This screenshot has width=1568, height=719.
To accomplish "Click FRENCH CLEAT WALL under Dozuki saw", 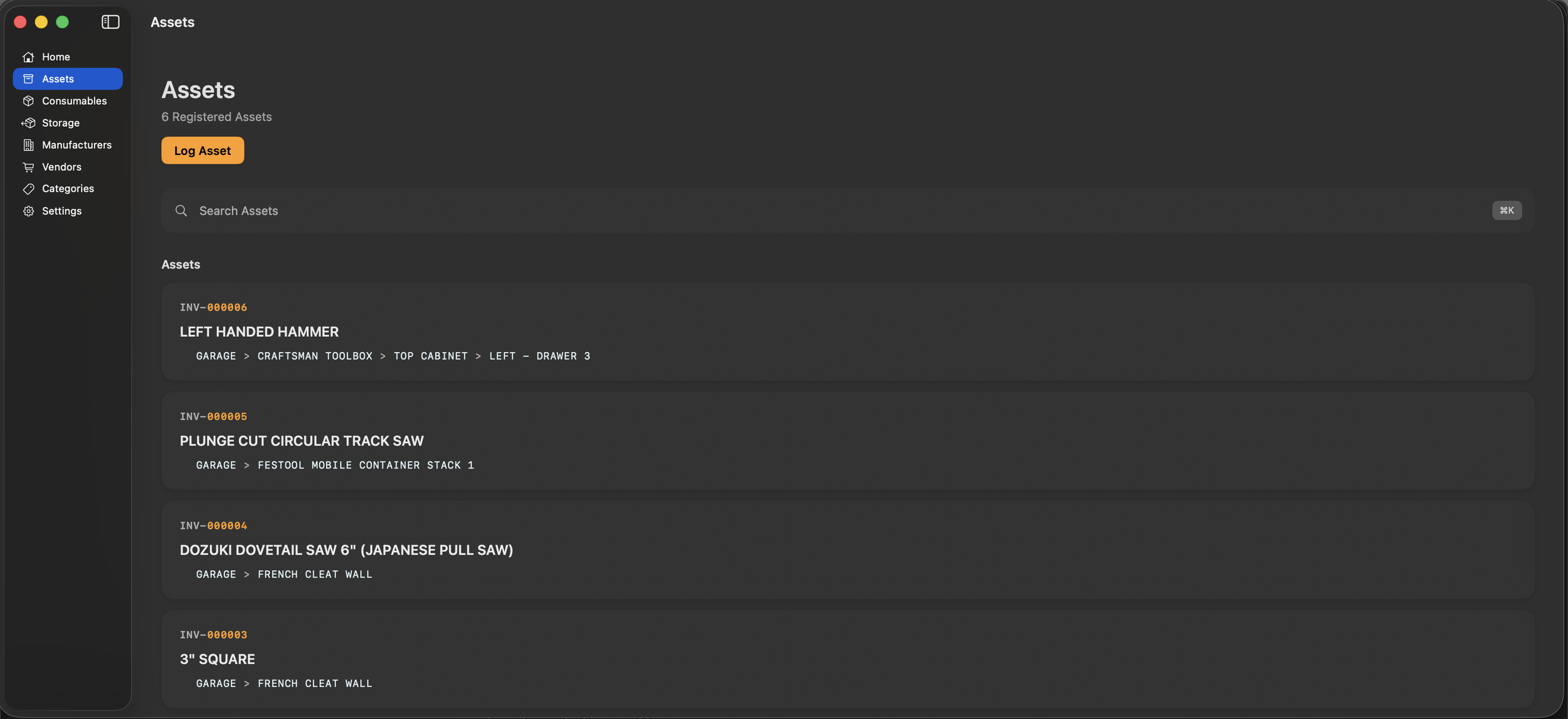I will coord(315,574).
